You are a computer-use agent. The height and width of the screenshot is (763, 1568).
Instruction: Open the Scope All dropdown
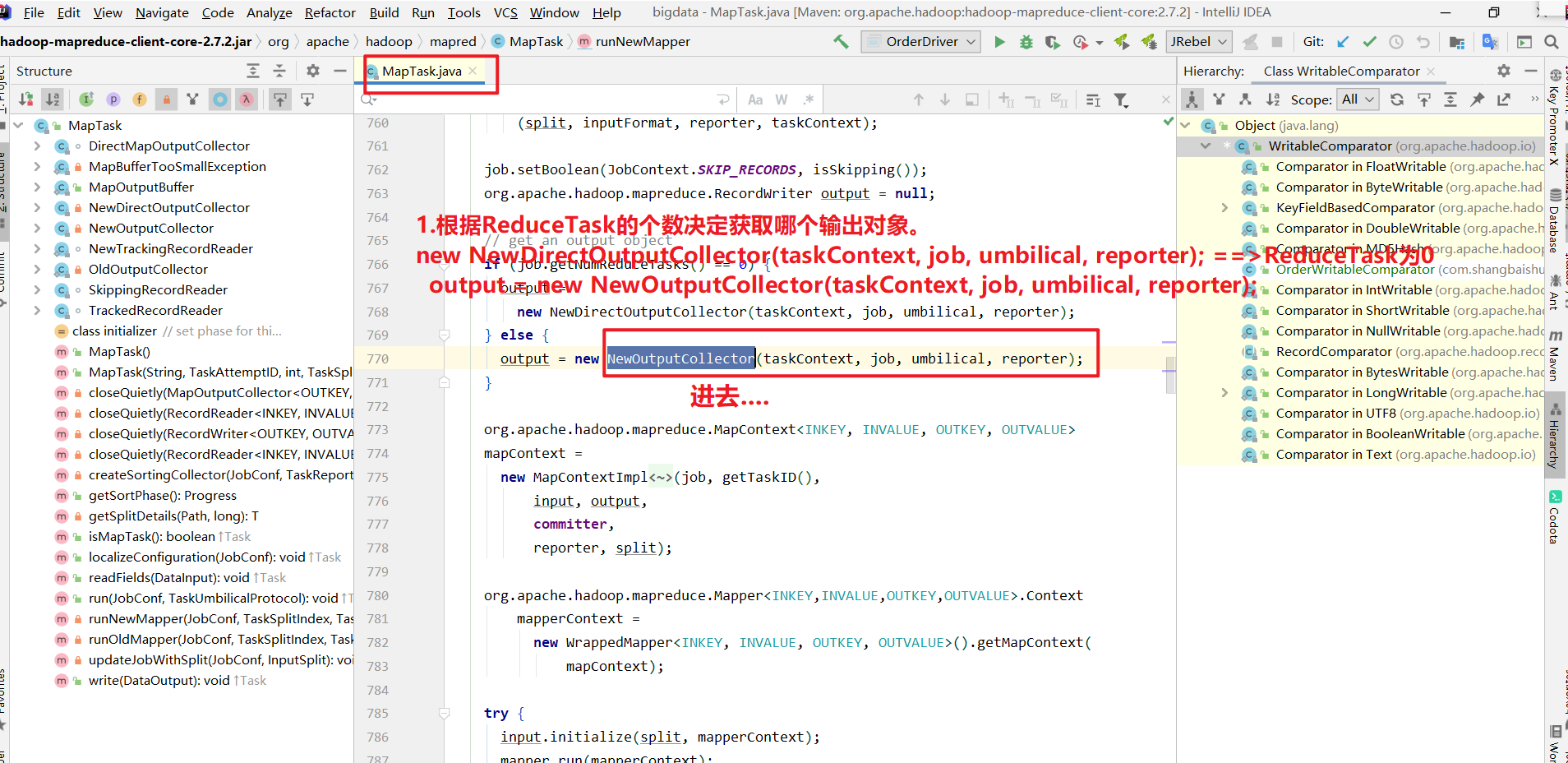(x=1358, y=99)
